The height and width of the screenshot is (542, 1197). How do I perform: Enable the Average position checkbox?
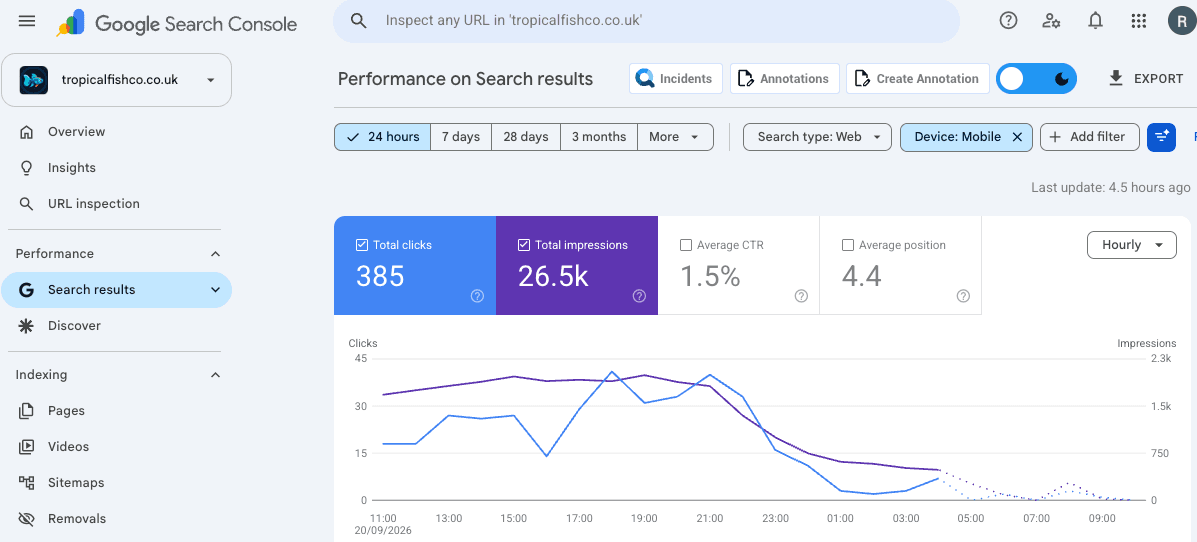coord(847,245)
